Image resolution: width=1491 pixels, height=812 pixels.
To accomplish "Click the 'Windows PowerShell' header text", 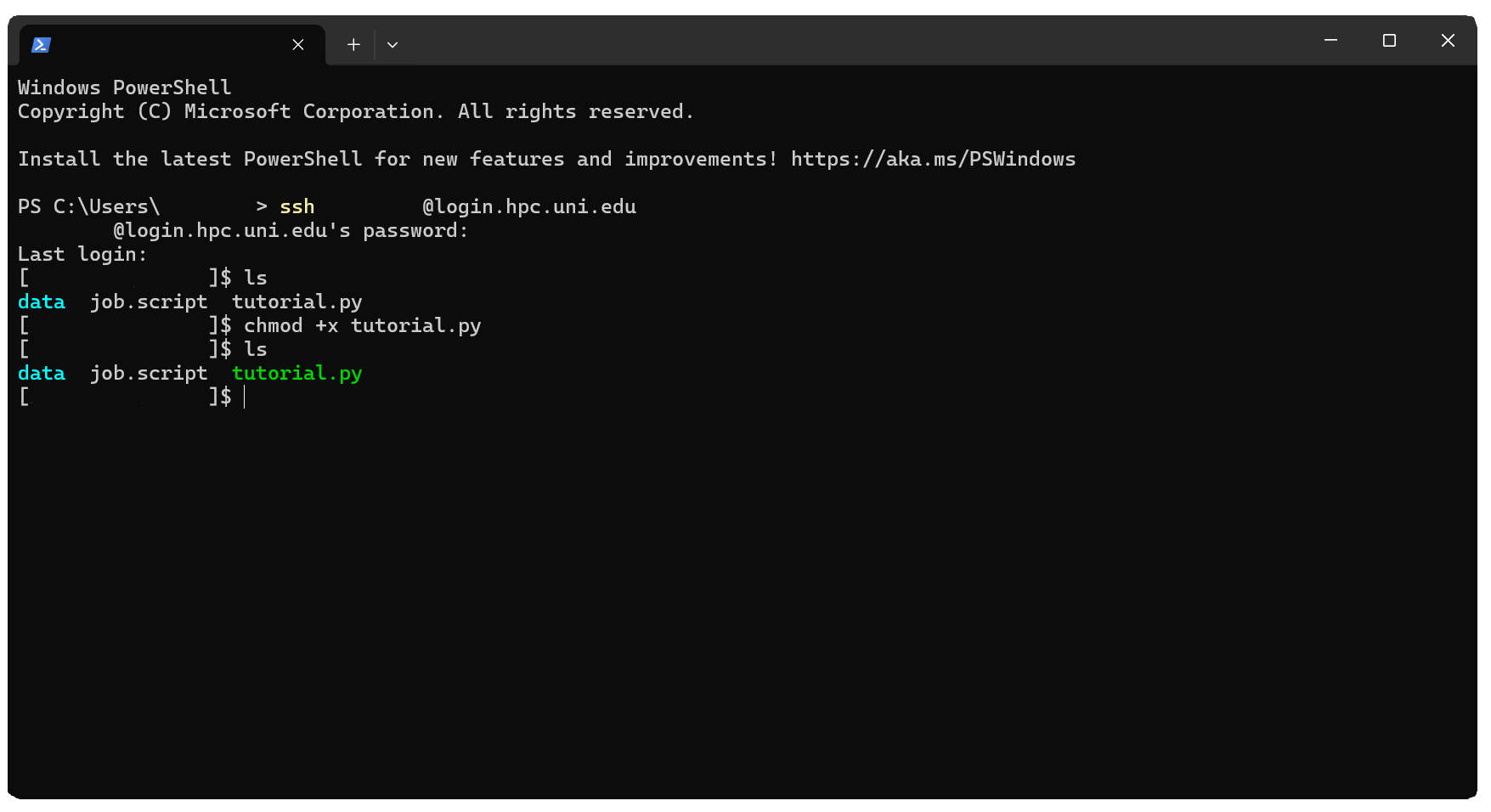I will point(124,88).
